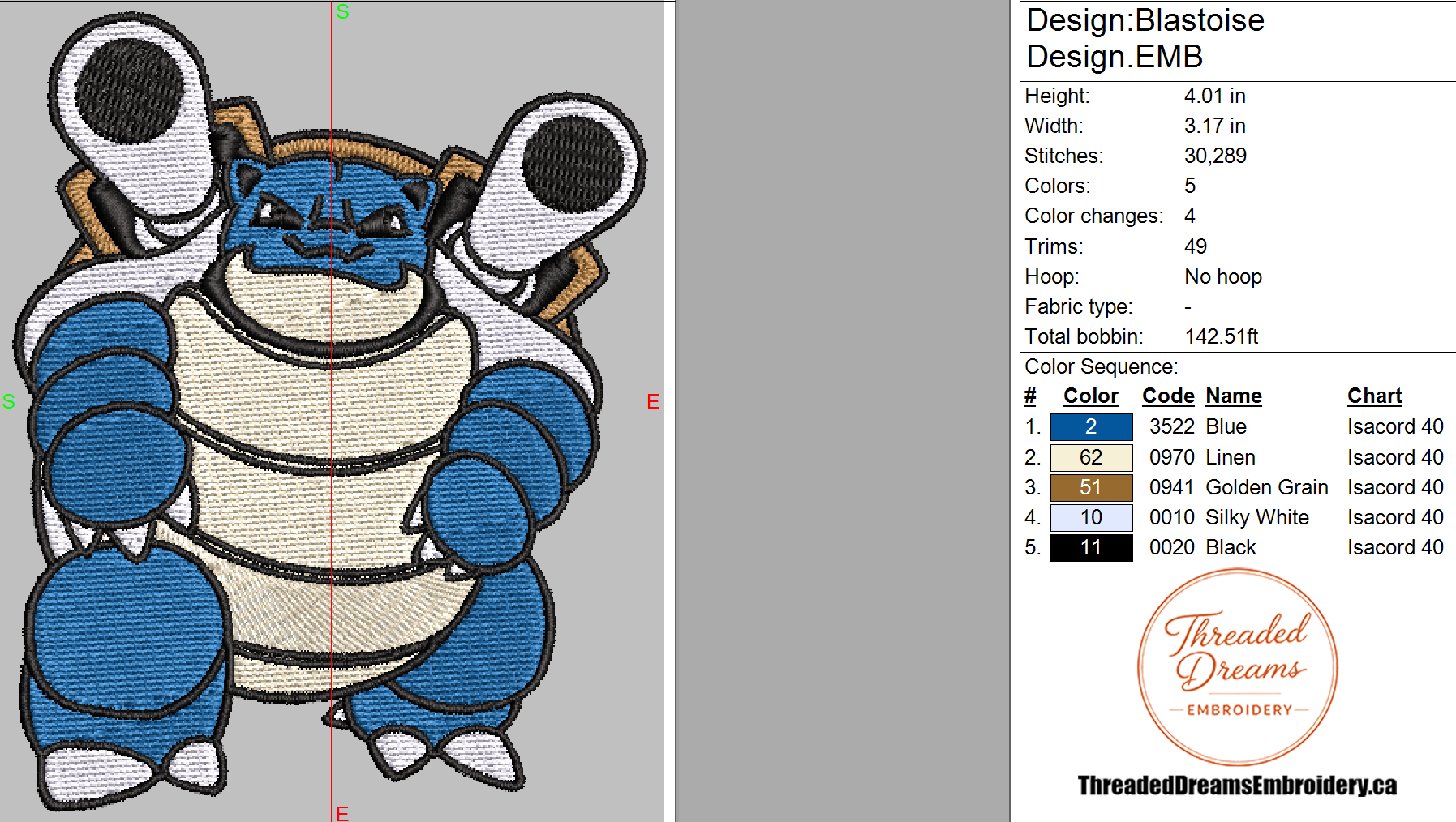Click the Silky White swatch numbered 10
The image size is (1456, 822).
[x=1091, y=517]
